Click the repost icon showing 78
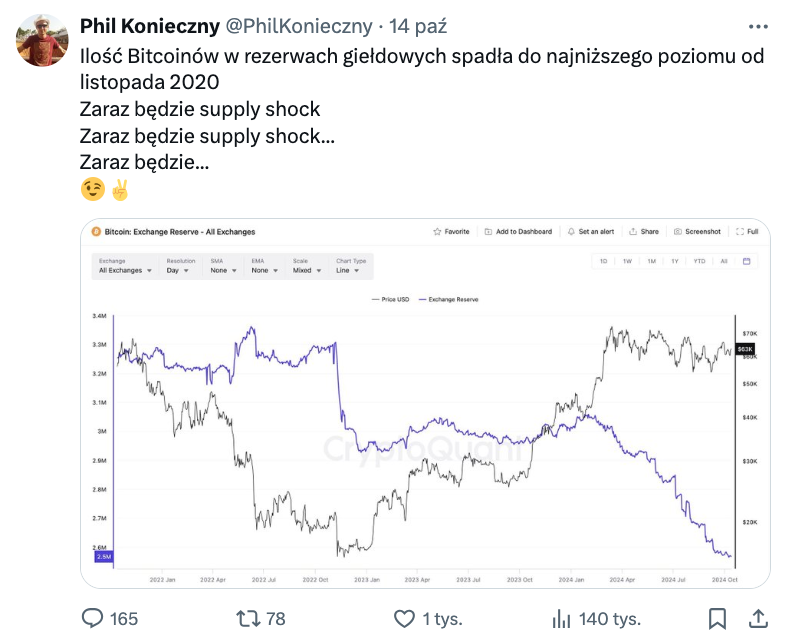The height and width of the screenshot is (638, 786). tap(242, 618)
